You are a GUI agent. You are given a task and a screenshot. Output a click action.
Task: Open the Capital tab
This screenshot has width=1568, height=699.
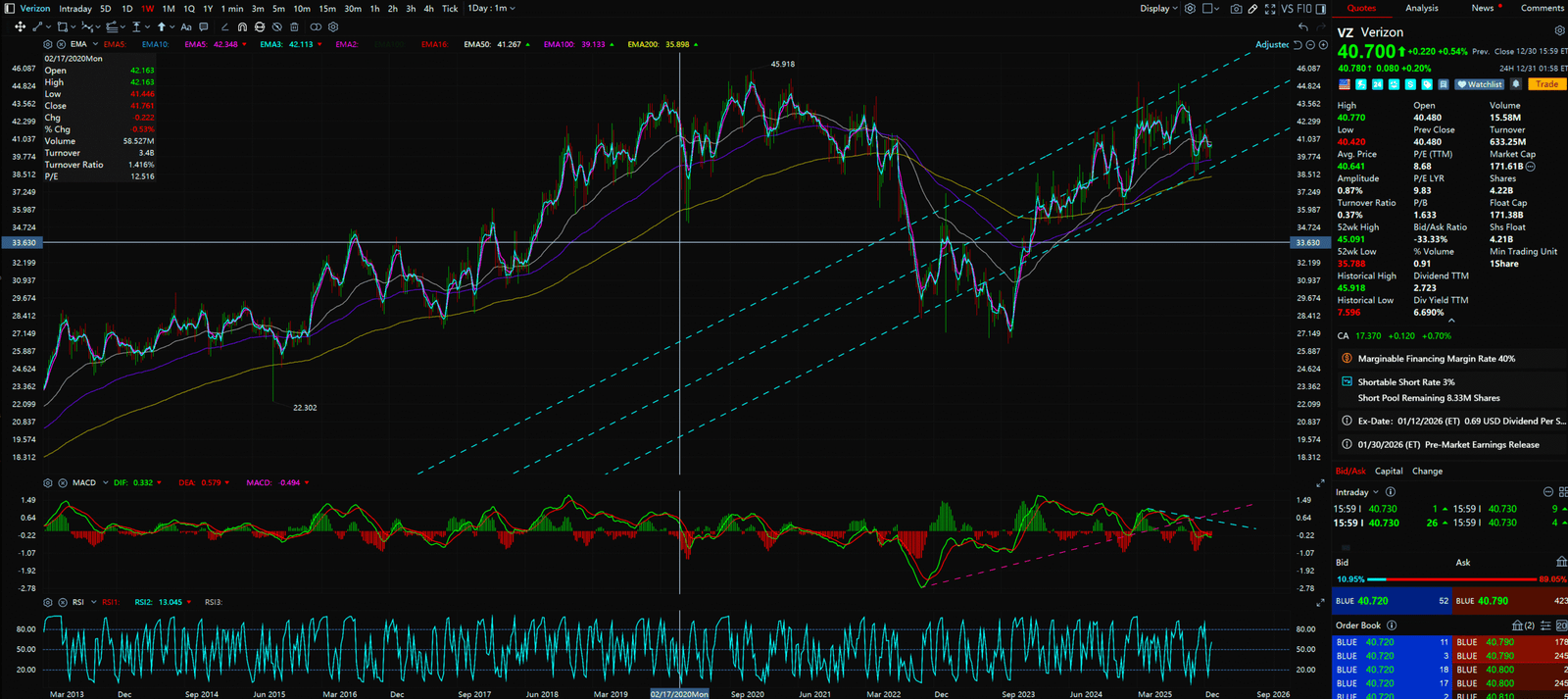click(x=1389, y=472)
